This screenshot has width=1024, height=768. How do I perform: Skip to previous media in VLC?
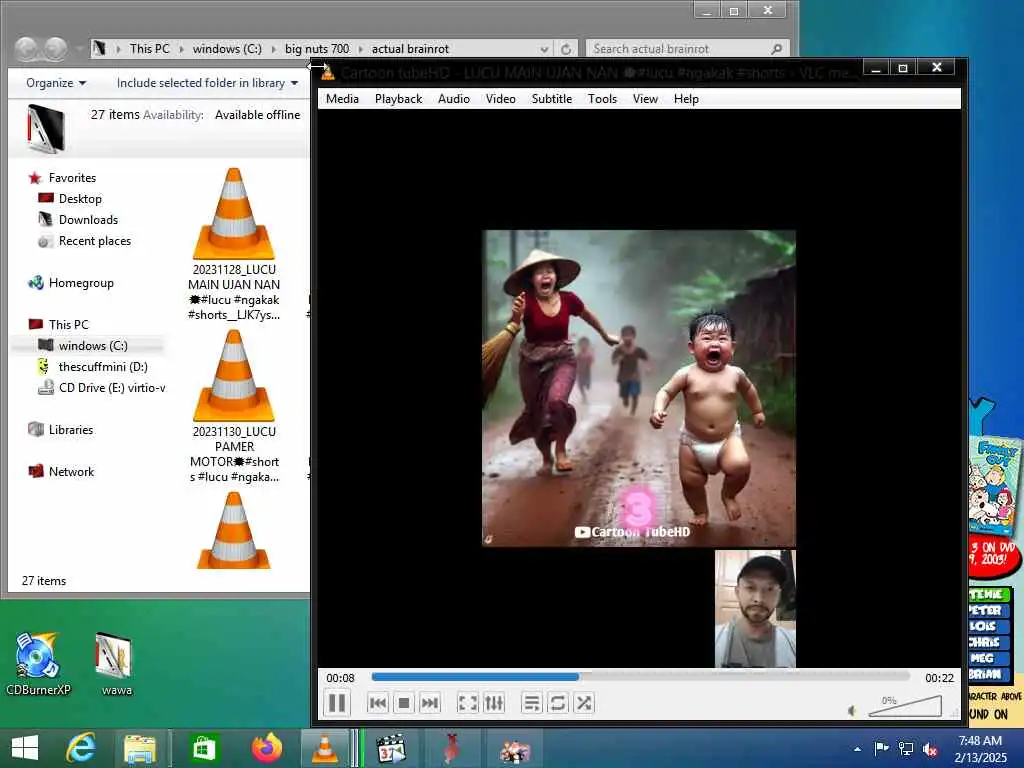tap(377, 703)
